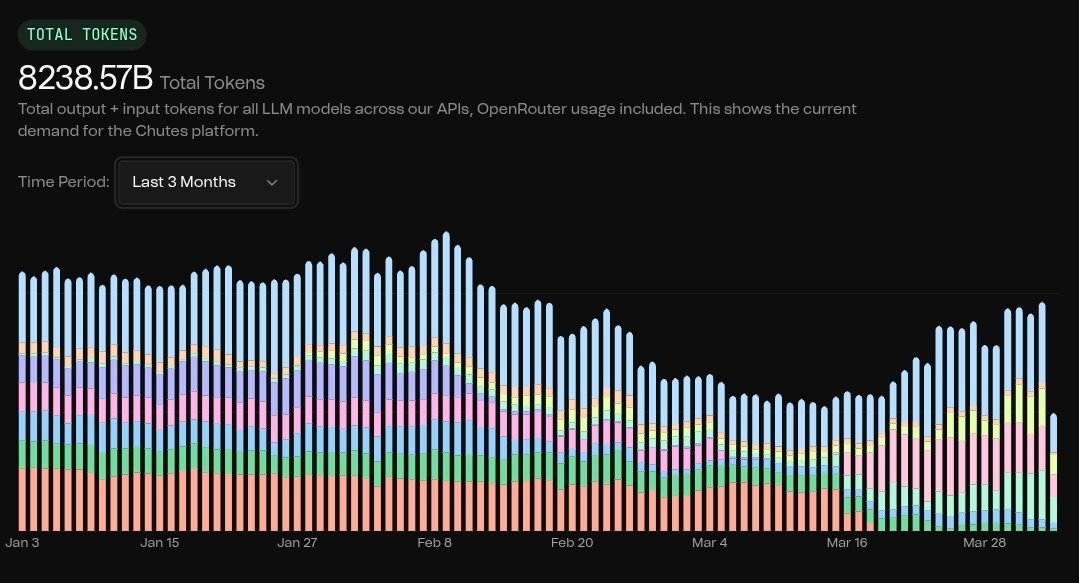The height and width of the screenshot is (583, 1079).
Task: Click the Jan 15 axis label
Action: (160, 542)
